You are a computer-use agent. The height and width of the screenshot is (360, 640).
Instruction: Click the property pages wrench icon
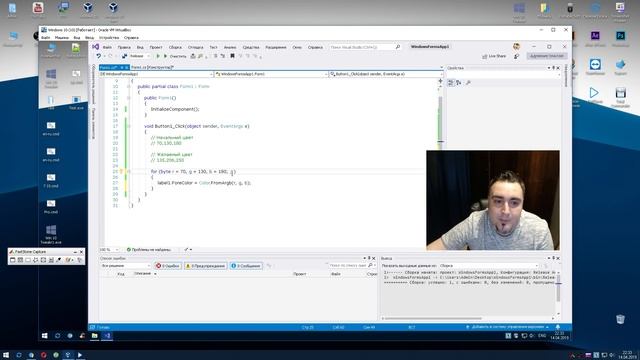point(468,83)
